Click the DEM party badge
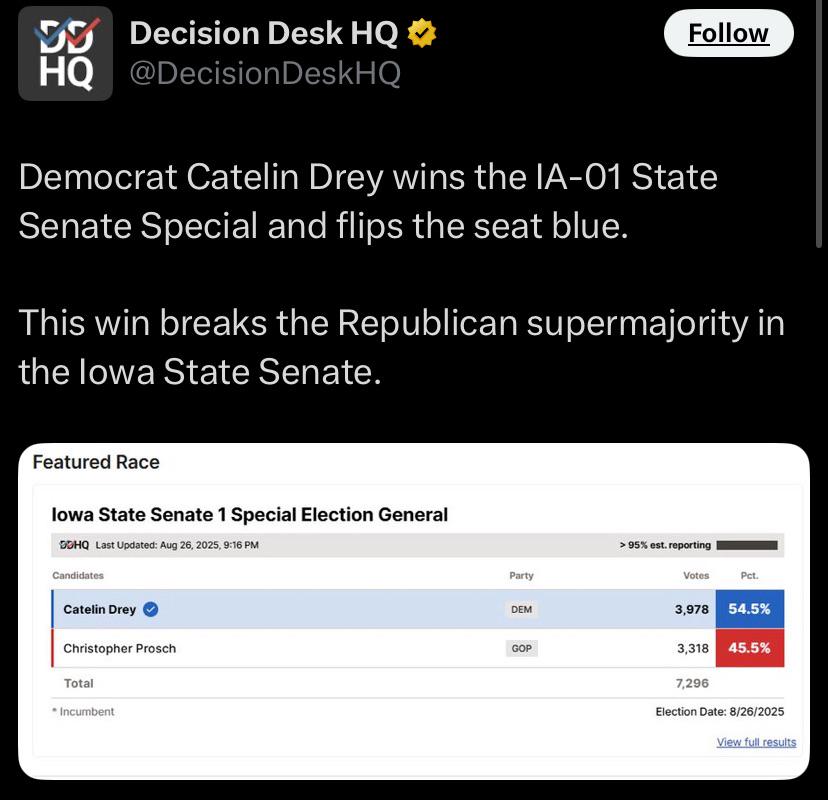828x800 pixels. click(521, 609)
